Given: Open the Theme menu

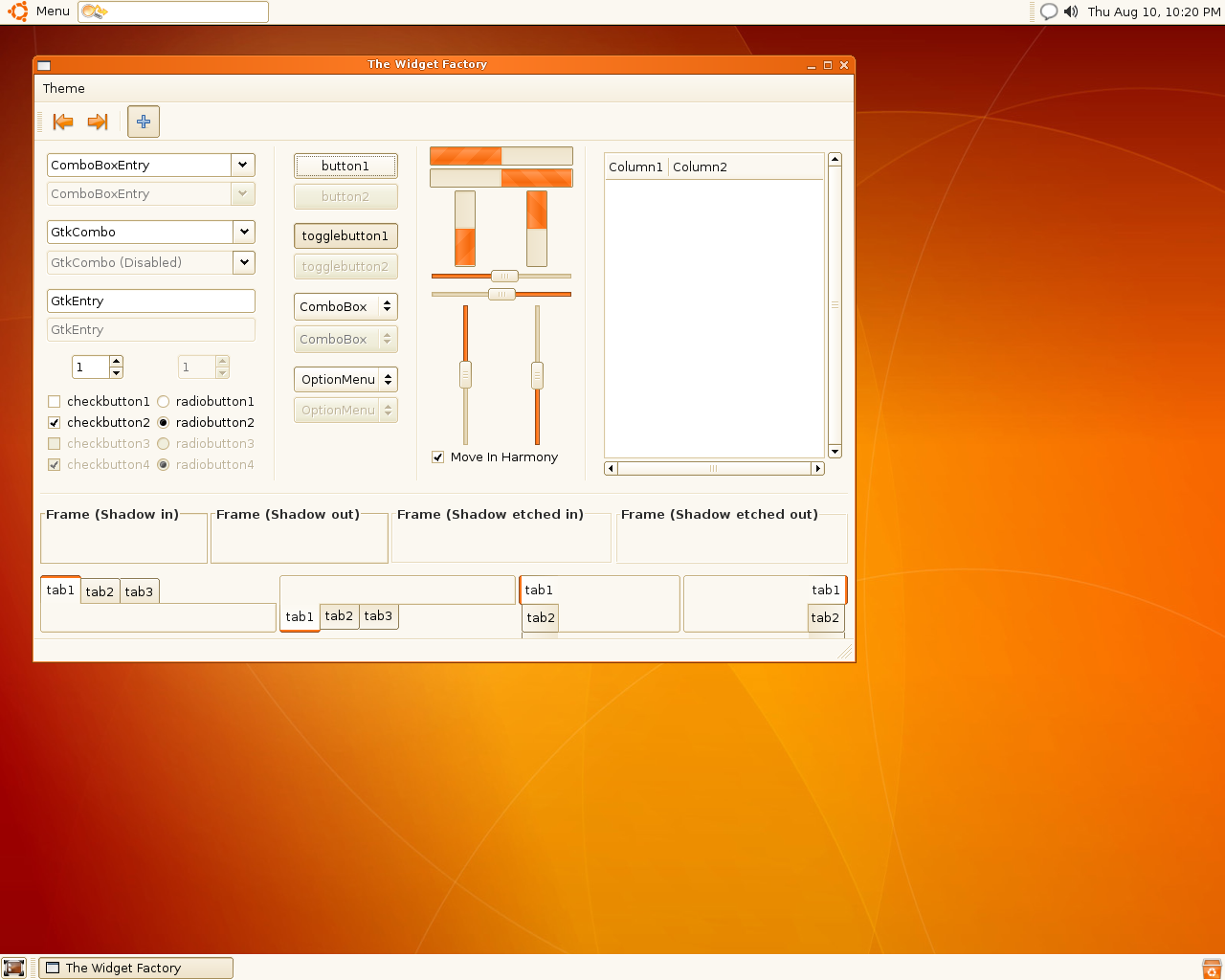Looking at the screenshot, I should coord(64,89).
